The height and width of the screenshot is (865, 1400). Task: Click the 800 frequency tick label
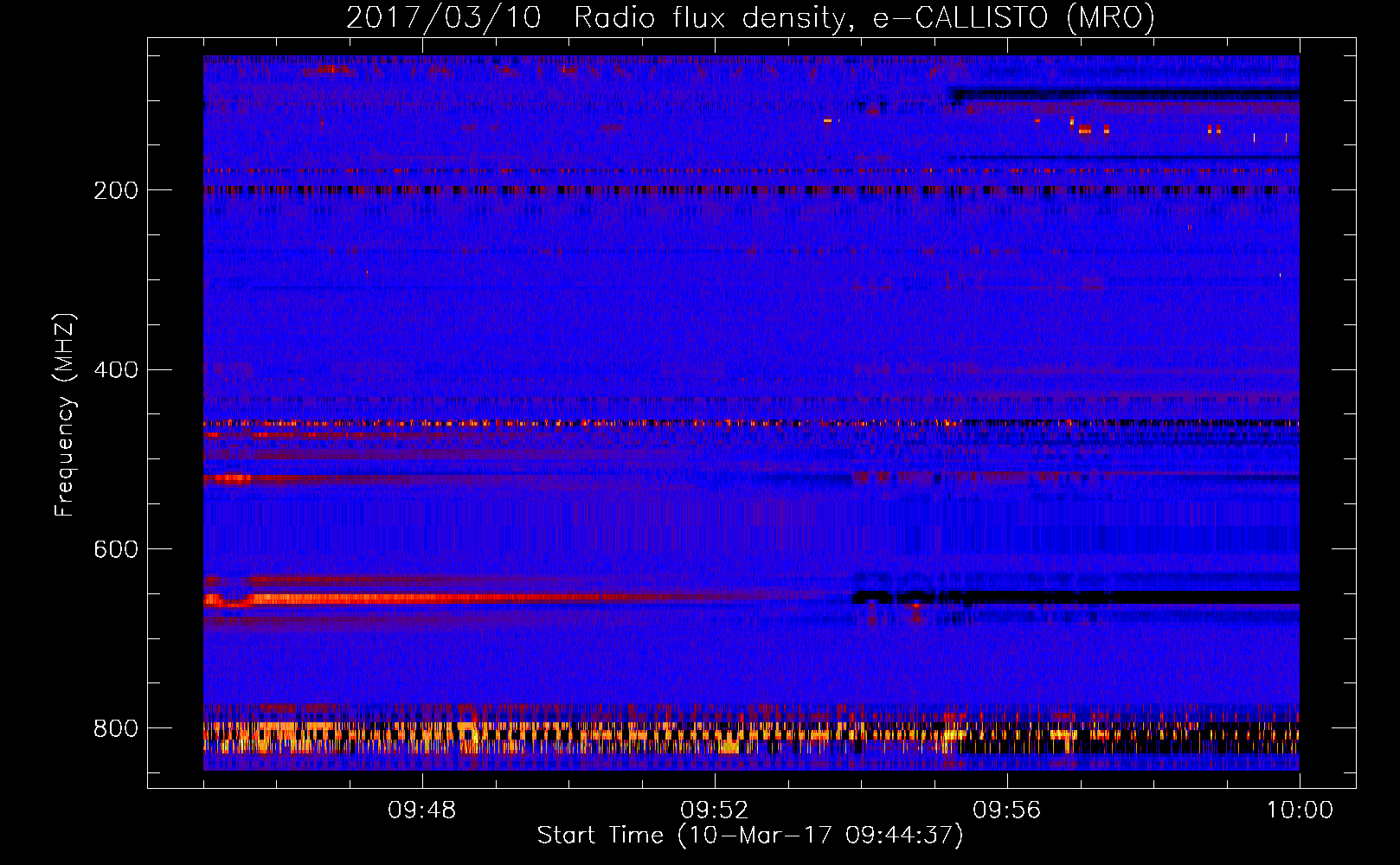tap(116, 728)
